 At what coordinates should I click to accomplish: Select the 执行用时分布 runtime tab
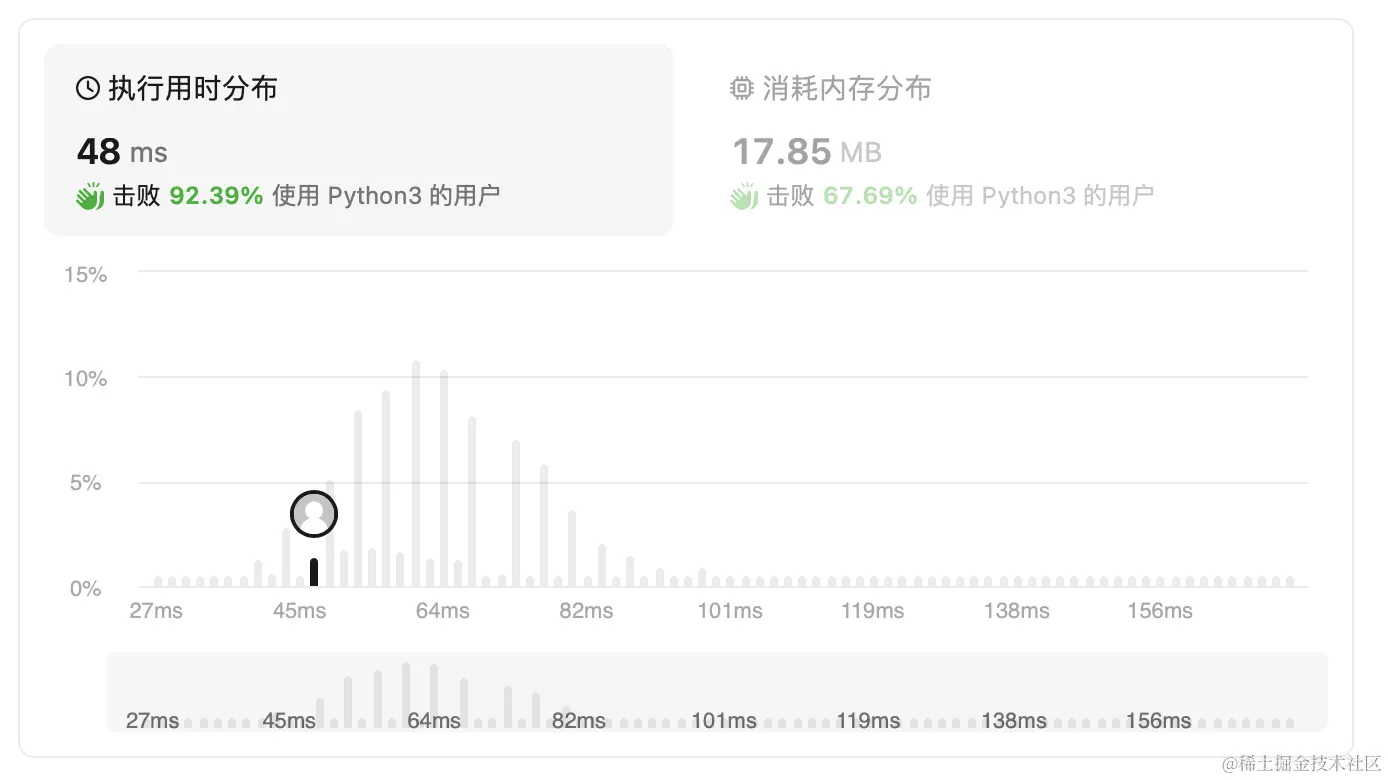click(358, 140)
